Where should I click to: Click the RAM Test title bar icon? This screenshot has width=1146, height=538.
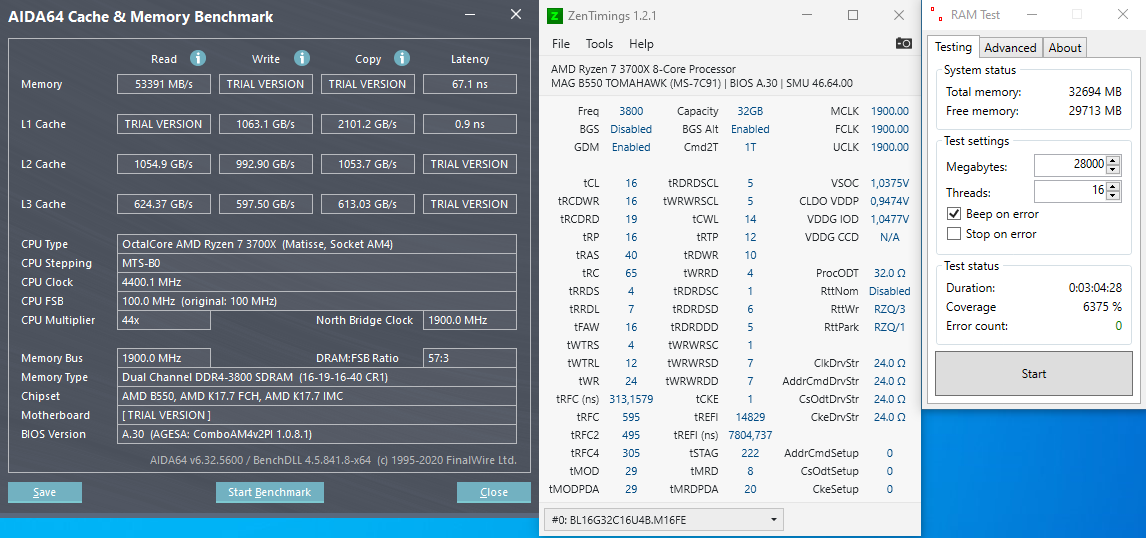(936, 15)
